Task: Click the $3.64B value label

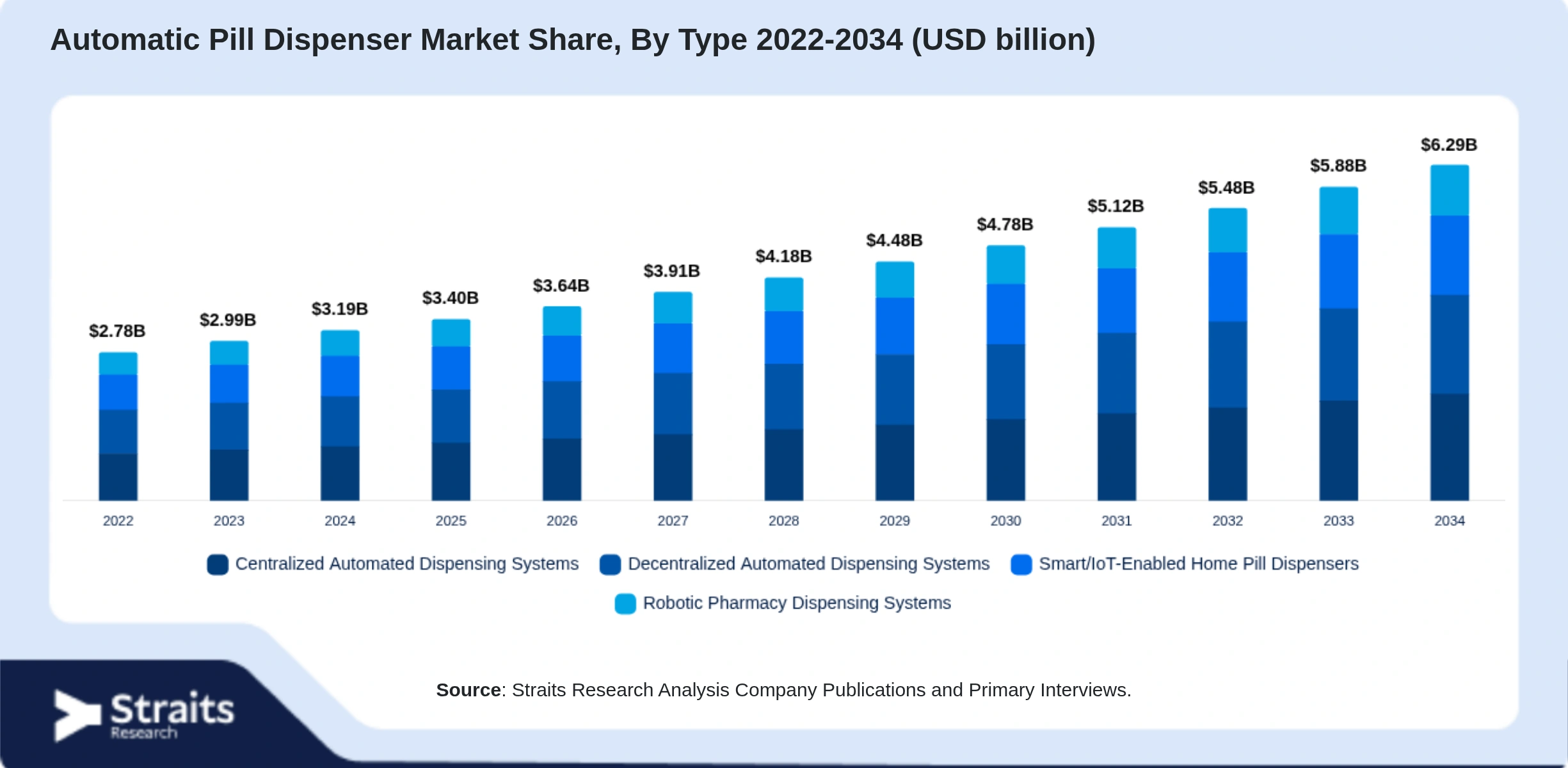Action: (x=561, y=285)
